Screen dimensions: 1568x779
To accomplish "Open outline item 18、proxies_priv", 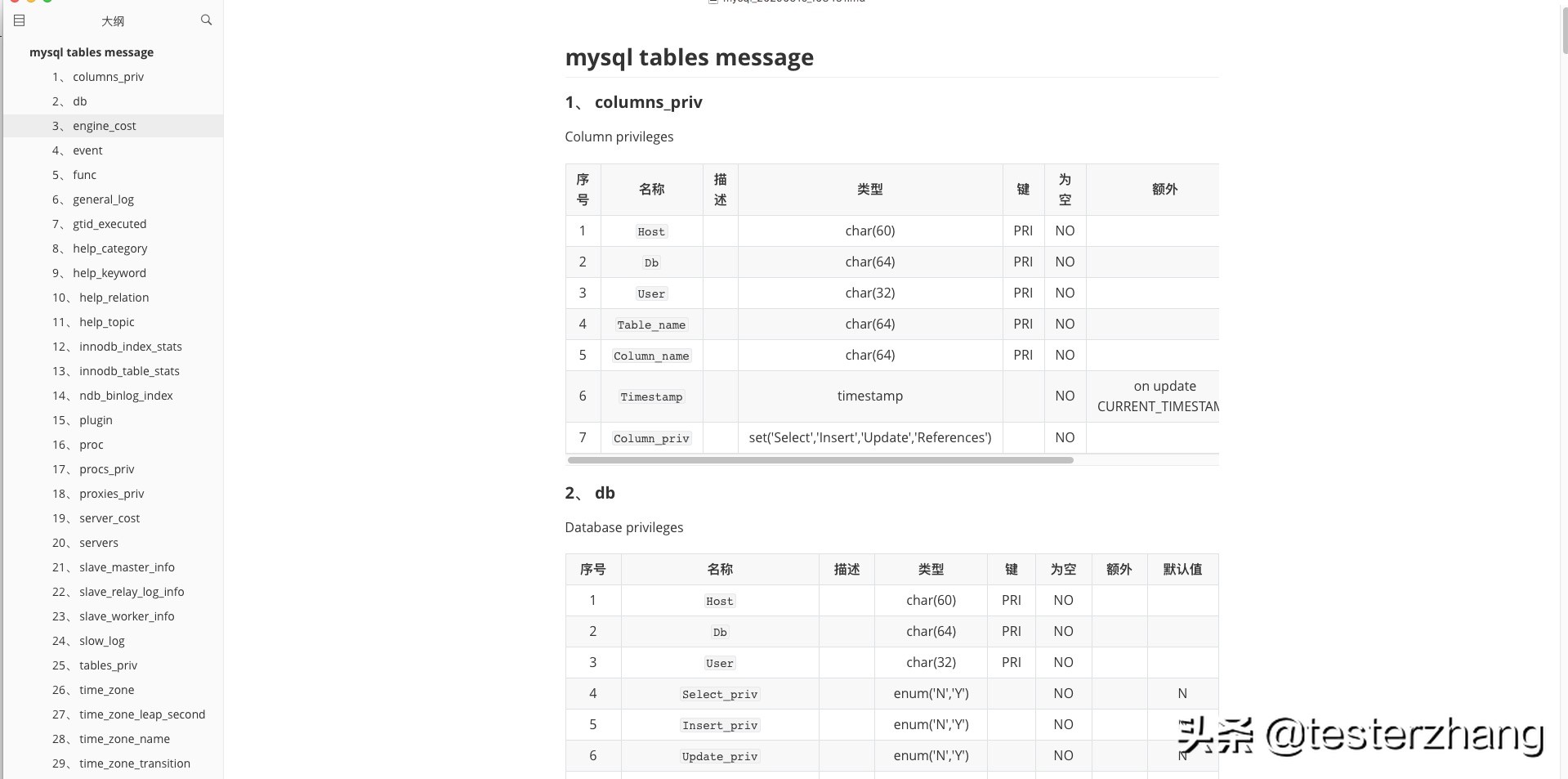I will 98,494.
